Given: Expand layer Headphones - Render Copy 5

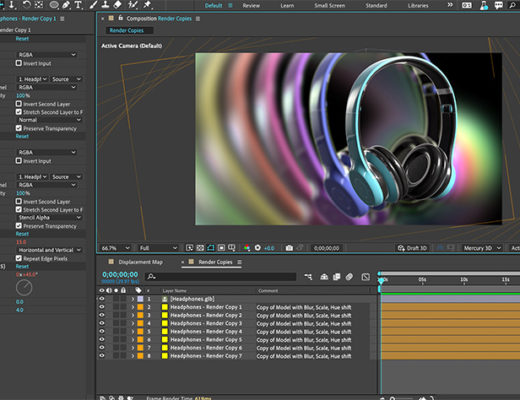Looking at the screenshot, I should pos(133,340).
